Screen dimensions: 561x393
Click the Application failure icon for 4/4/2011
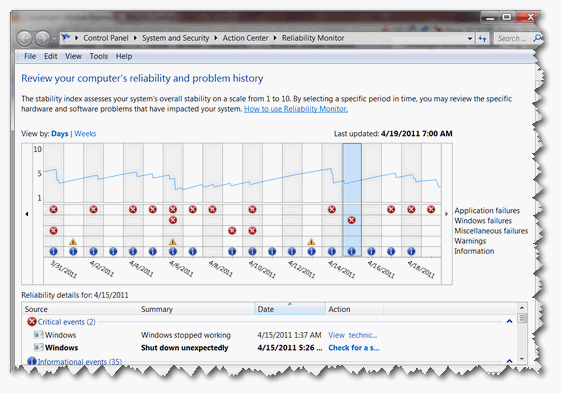(x=133, y=209)
